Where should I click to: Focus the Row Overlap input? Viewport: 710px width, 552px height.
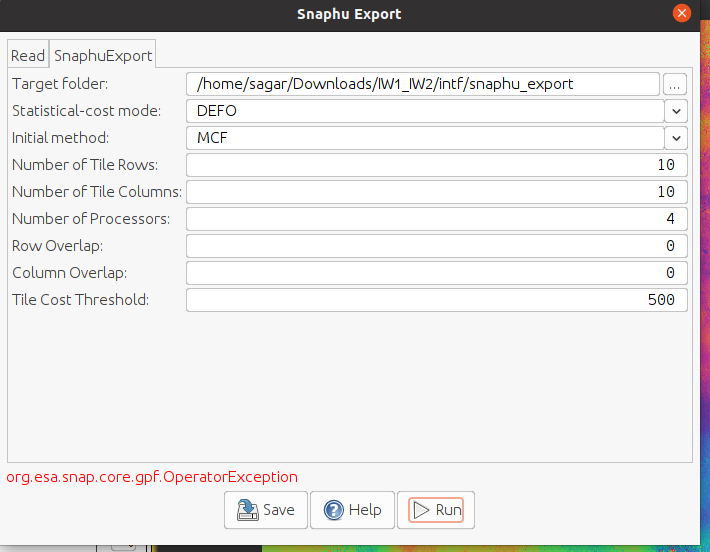pos(436,246)
